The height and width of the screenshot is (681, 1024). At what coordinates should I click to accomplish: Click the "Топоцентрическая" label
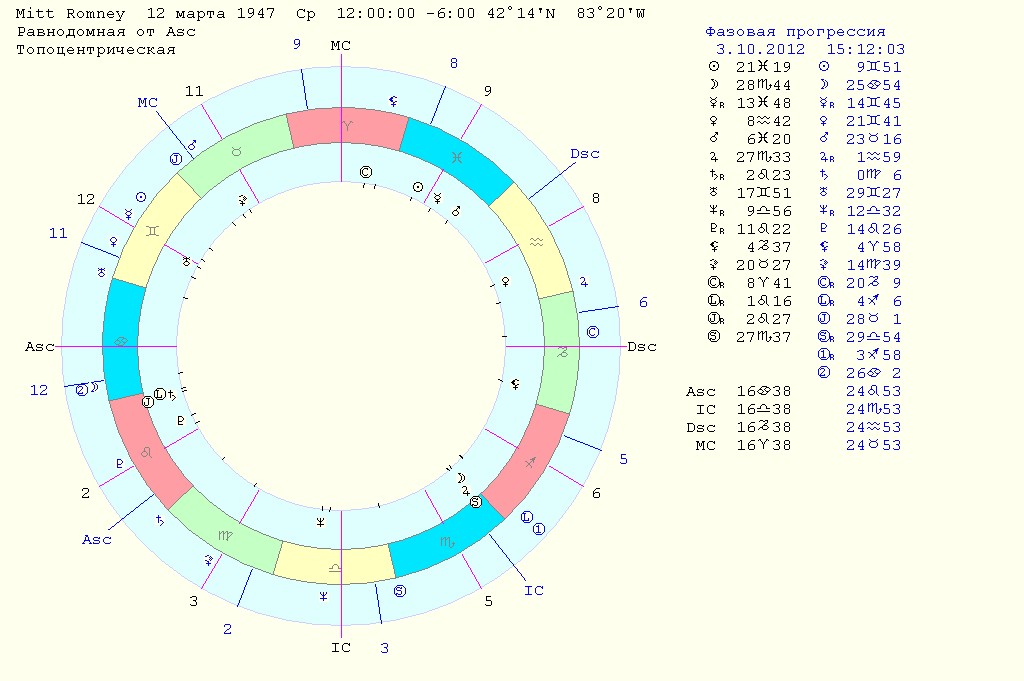coord(96,50)
